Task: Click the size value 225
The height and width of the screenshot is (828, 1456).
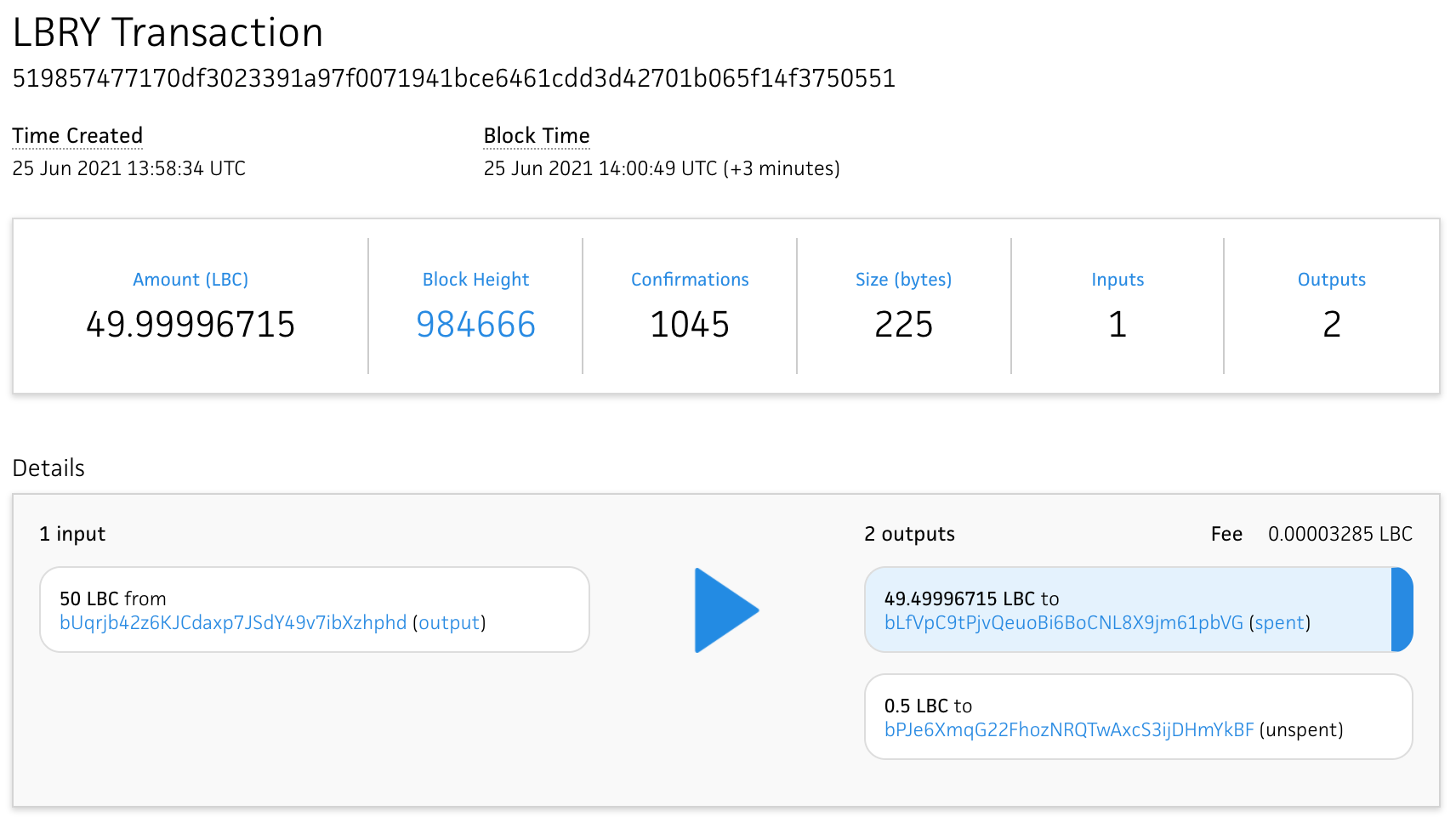Action: click(903, 325)
